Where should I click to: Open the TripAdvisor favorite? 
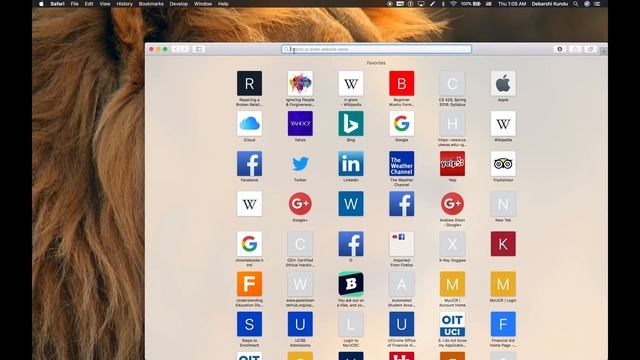[x=503, y=164]
